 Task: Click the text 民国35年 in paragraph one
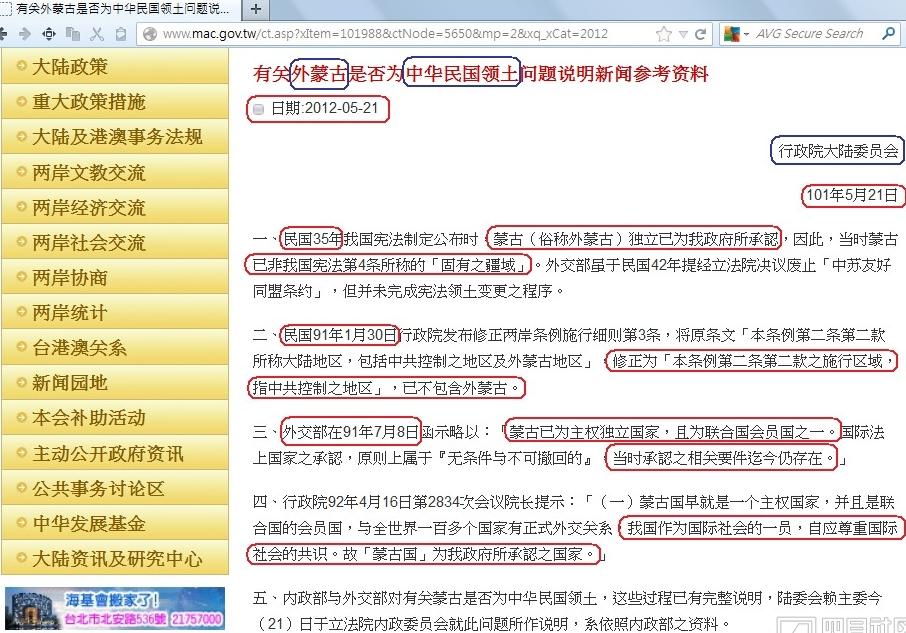click(x=313, y=239)
